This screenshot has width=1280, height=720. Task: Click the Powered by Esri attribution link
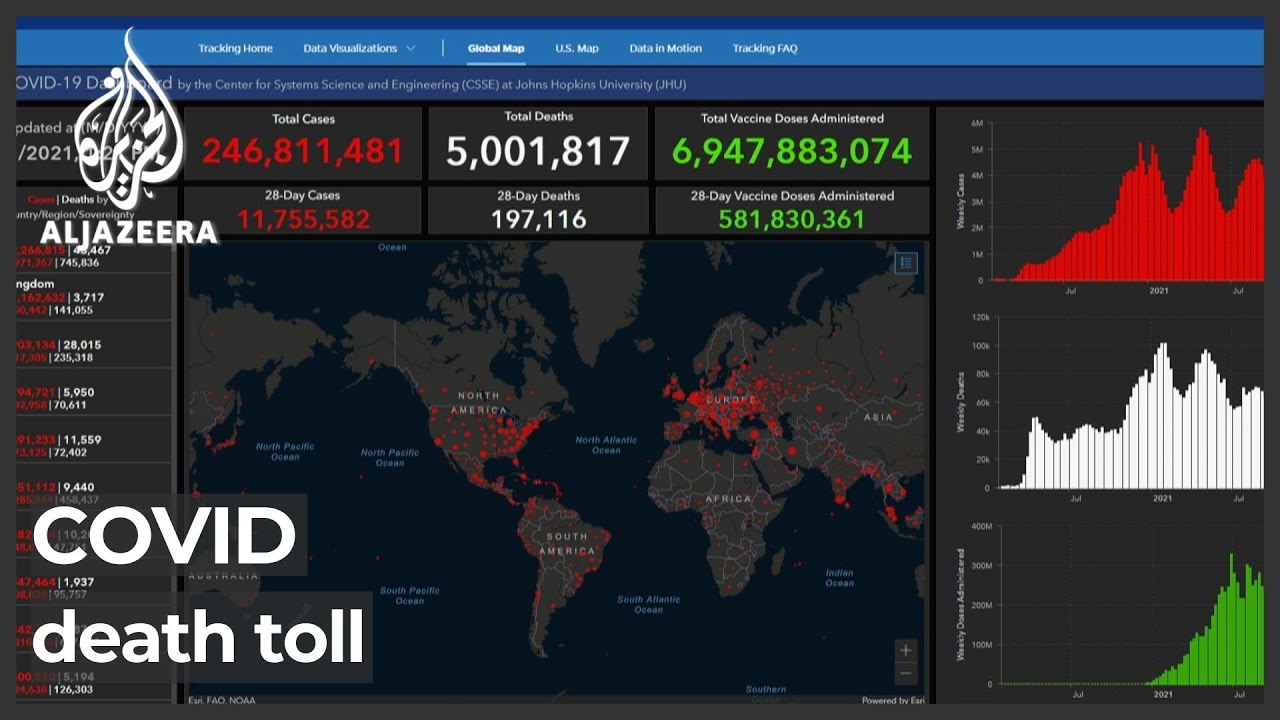pyautogui.click(x=893, y=700)
